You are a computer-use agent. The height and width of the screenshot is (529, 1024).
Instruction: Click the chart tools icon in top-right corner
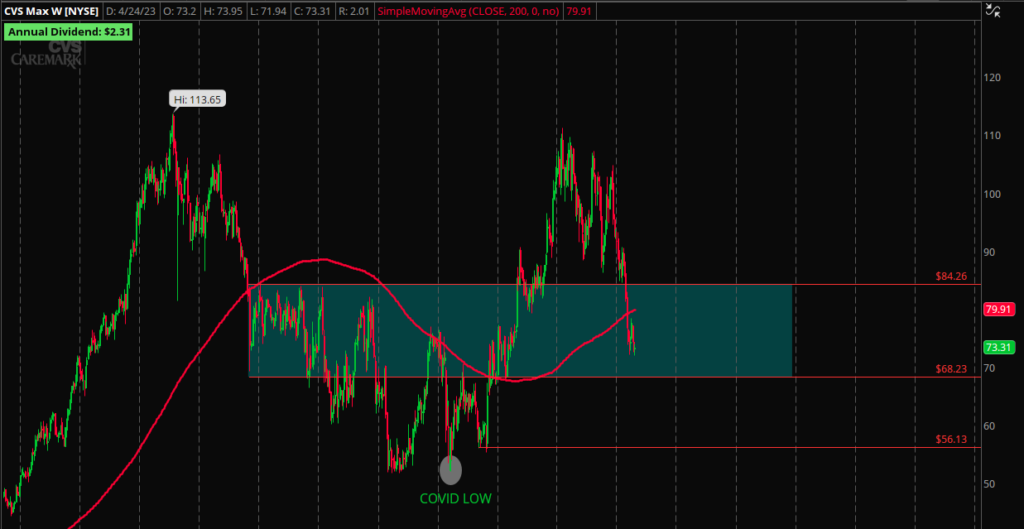click(x=993, y=11)
